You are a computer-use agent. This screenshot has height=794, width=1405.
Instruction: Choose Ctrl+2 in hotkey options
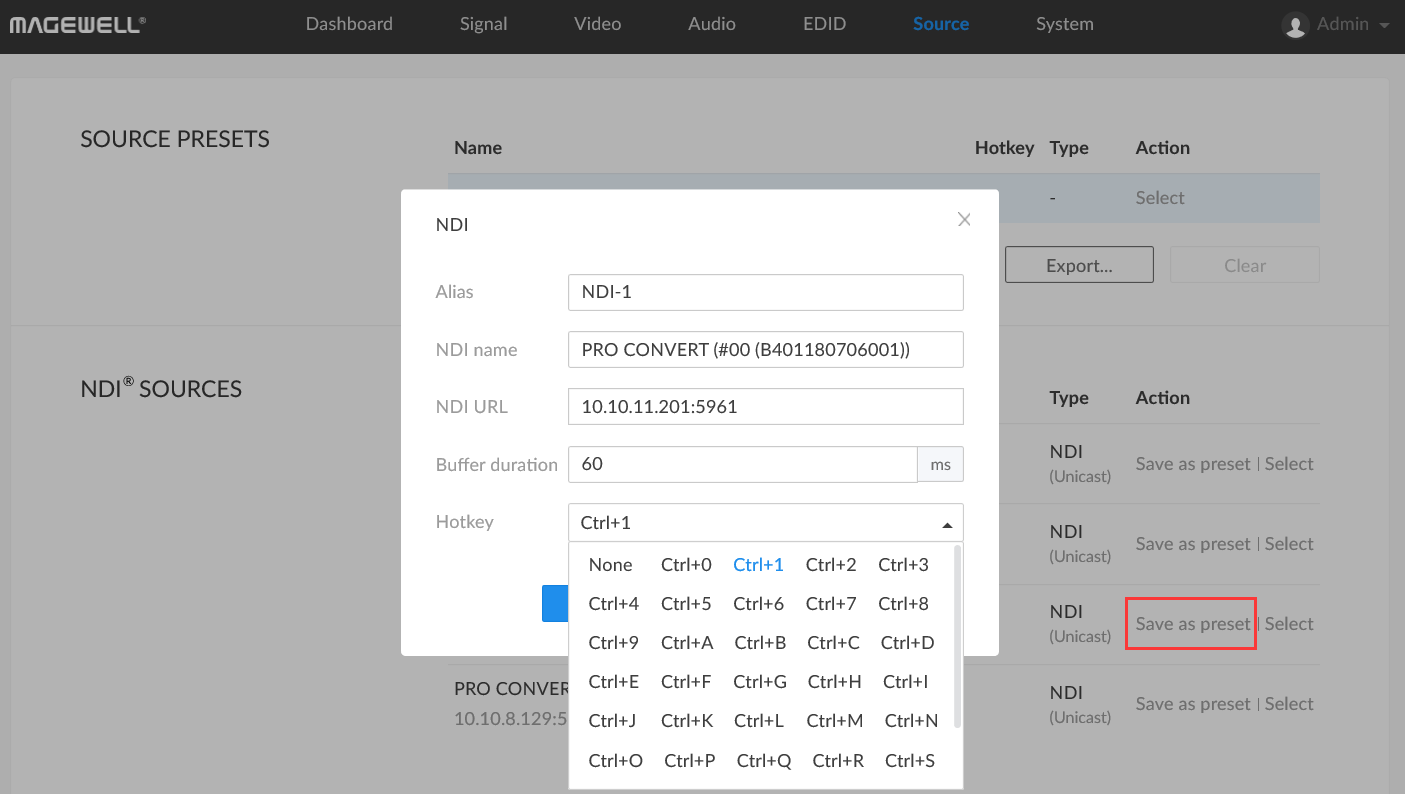(831, 565)
